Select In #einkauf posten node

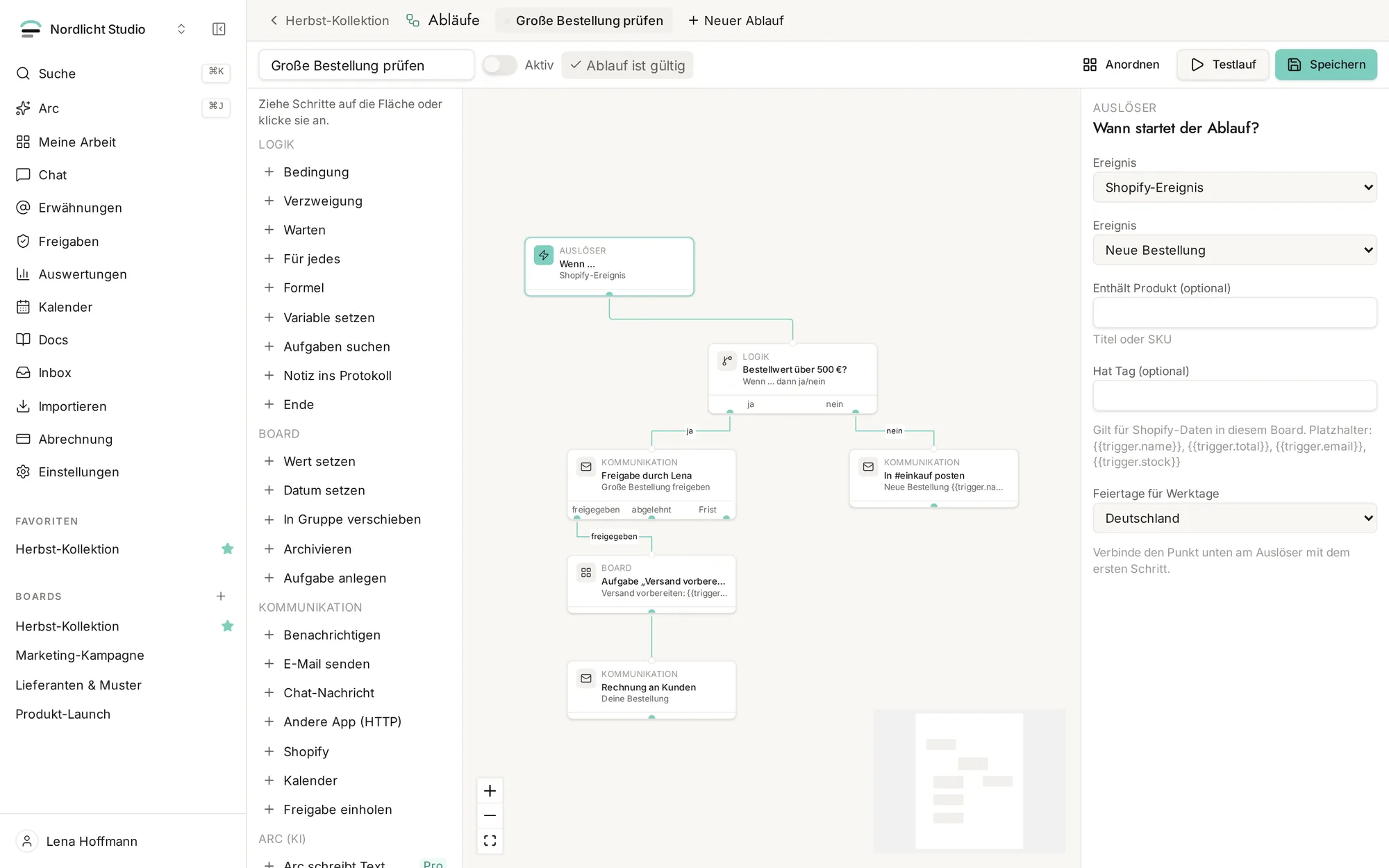coord(933,478)
